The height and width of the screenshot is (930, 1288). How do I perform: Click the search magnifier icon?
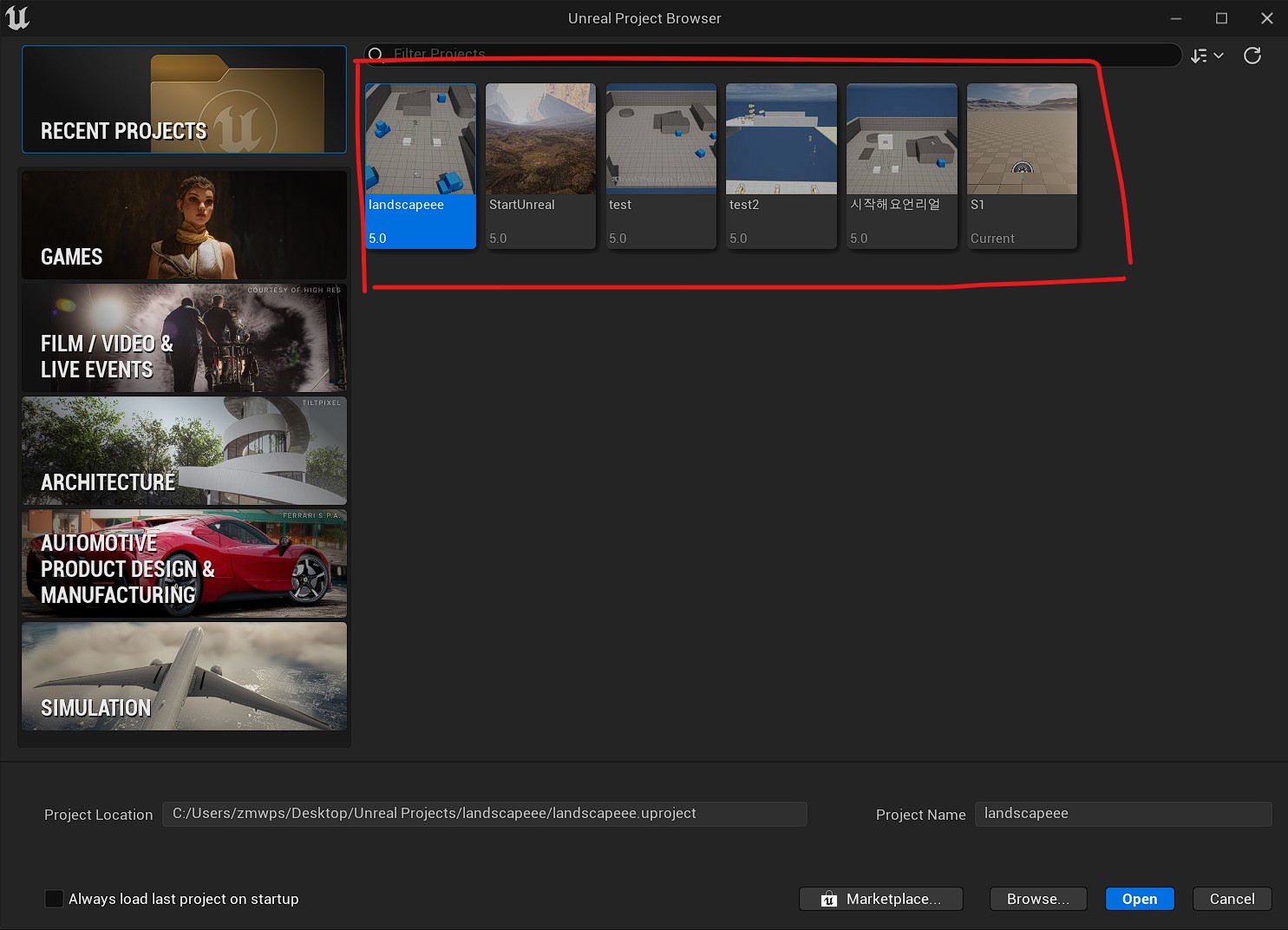point(376,55)
